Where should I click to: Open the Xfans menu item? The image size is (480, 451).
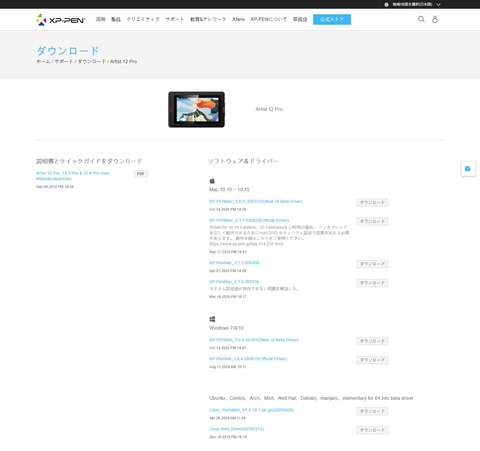coord(238,19)
